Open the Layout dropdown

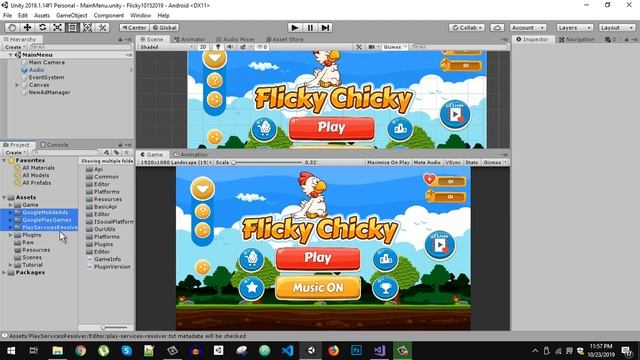point(617,27)
